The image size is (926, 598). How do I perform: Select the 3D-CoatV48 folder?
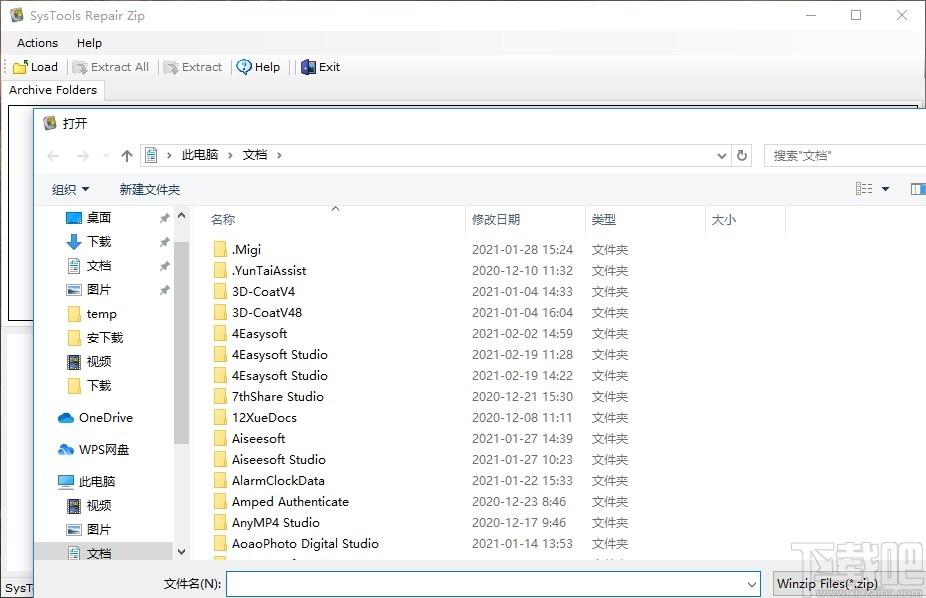click(266, 313)
